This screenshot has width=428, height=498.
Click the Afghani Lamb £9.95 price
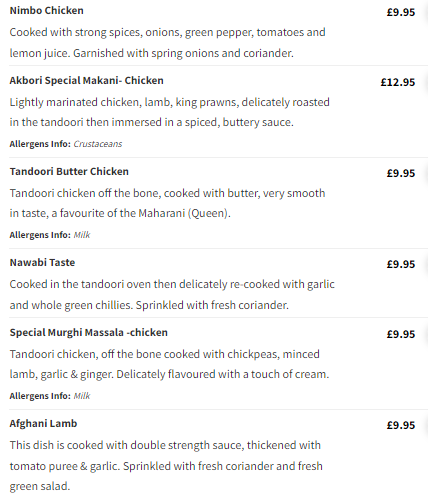pos(401,425)
